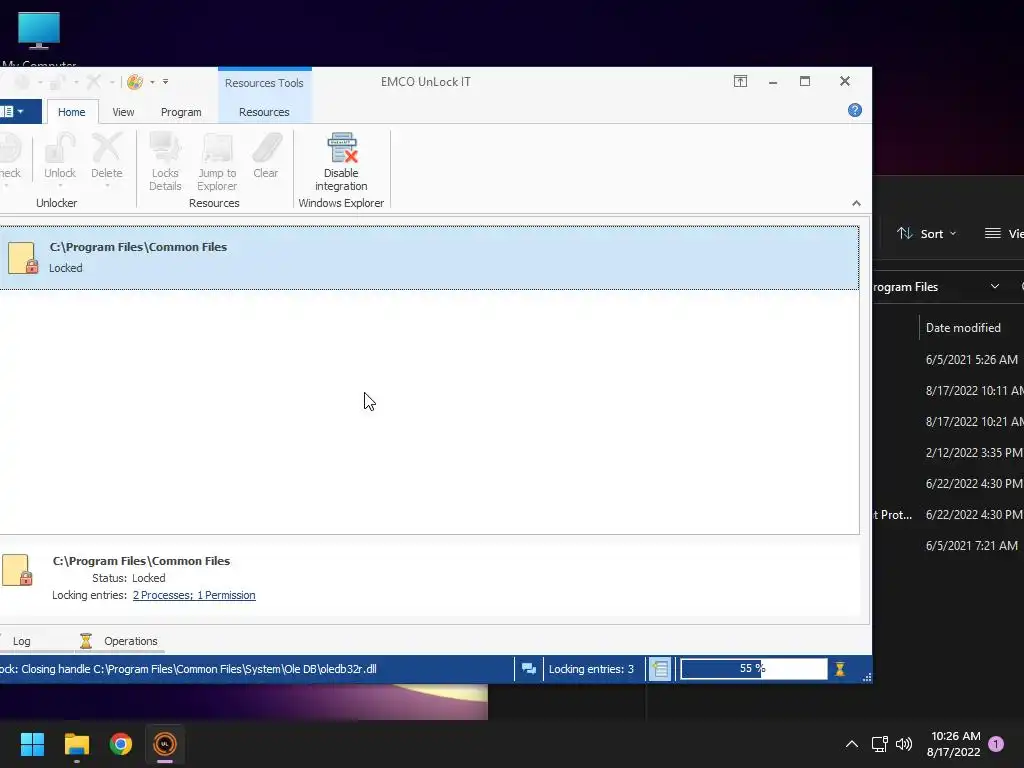Switch to the Program ribbon tab
Viewport: 1024px width, 768px height.
pos(181,112)
